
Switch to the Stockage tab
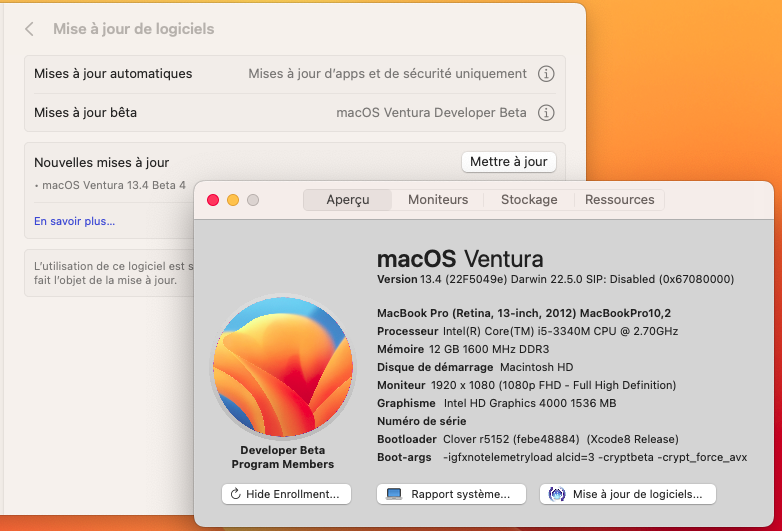(529, 200)
